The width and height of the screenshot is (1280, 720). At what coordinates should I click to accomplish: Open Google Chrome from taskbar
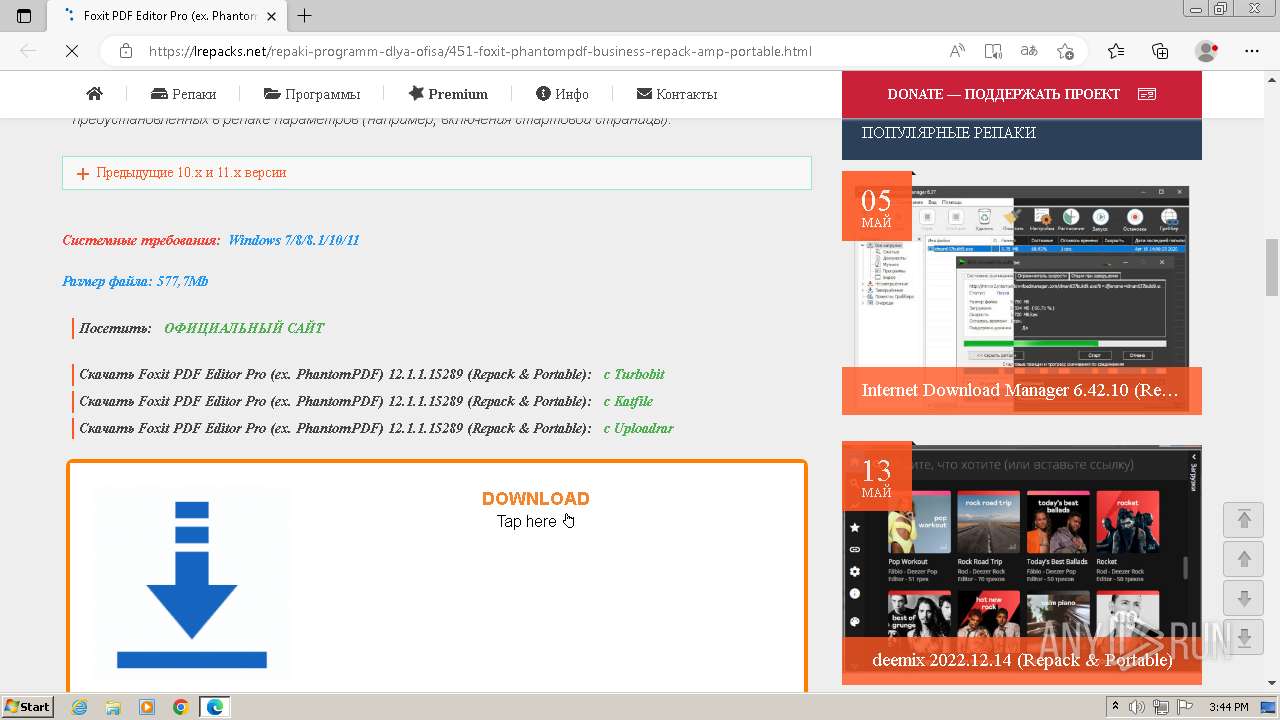[x=180, y=707]
